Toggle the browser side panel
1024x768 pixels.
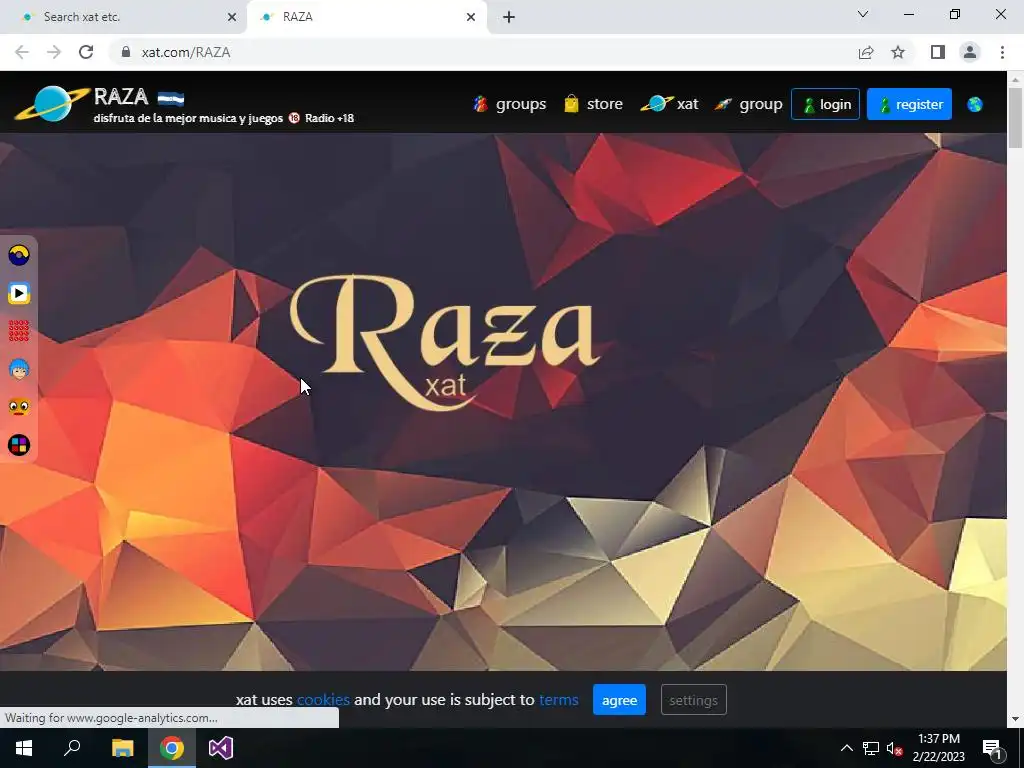pyautogui.click(x=938, y=52)
